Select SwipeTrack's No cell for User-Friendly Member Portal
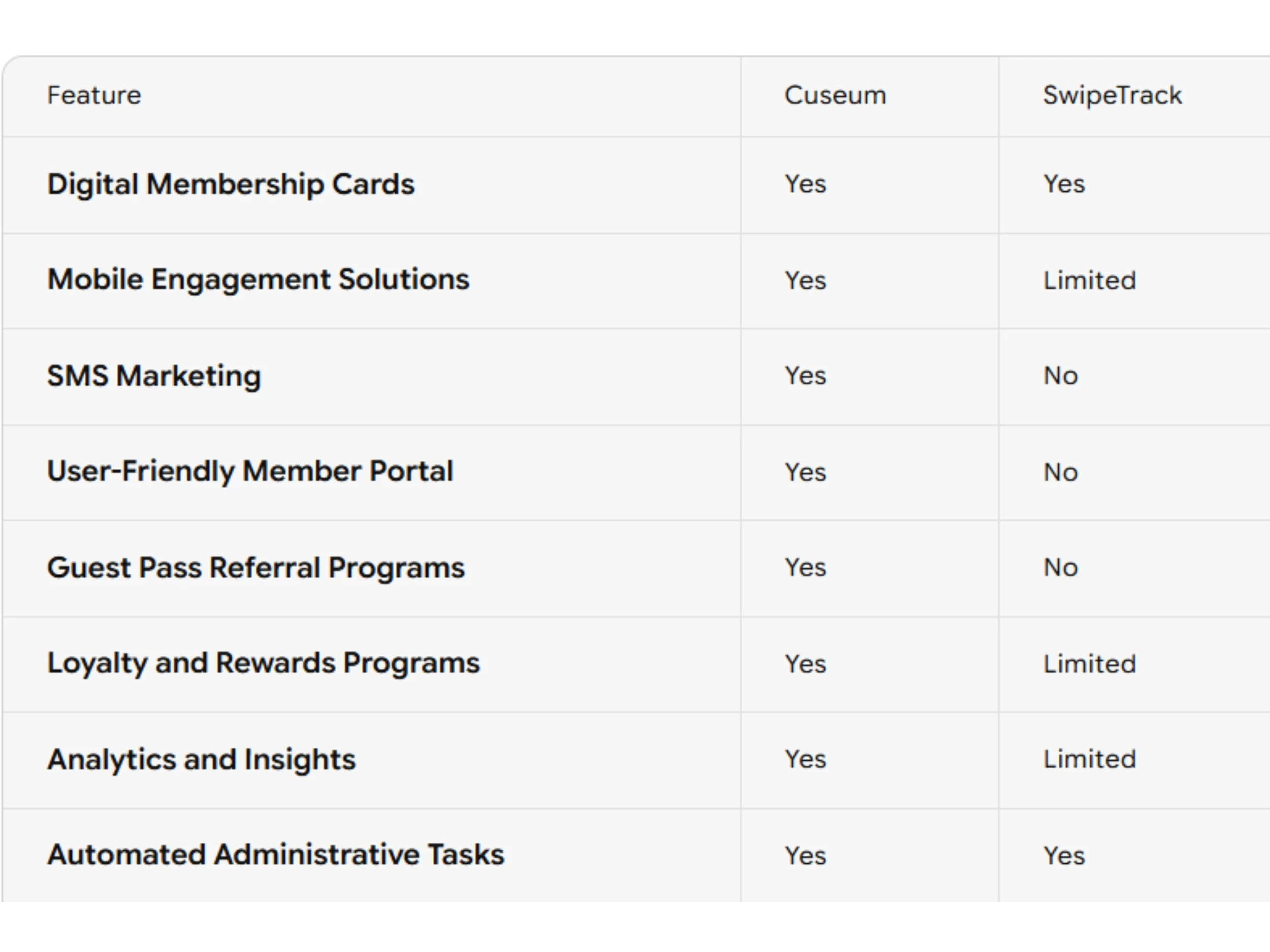The height and width of the screenshot is (952, 1270). (x=1060, y=472)
